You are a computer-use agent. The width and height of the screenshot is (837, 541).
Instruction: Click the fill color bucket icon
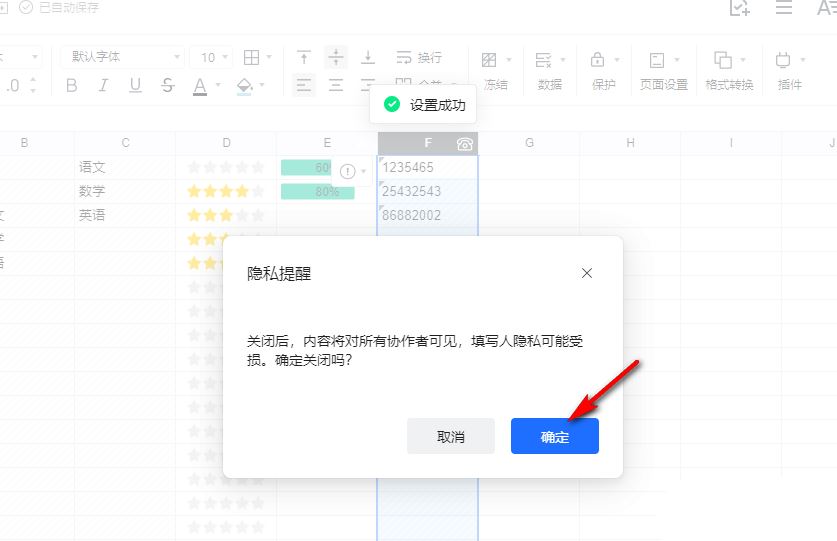tap(244, 85)
